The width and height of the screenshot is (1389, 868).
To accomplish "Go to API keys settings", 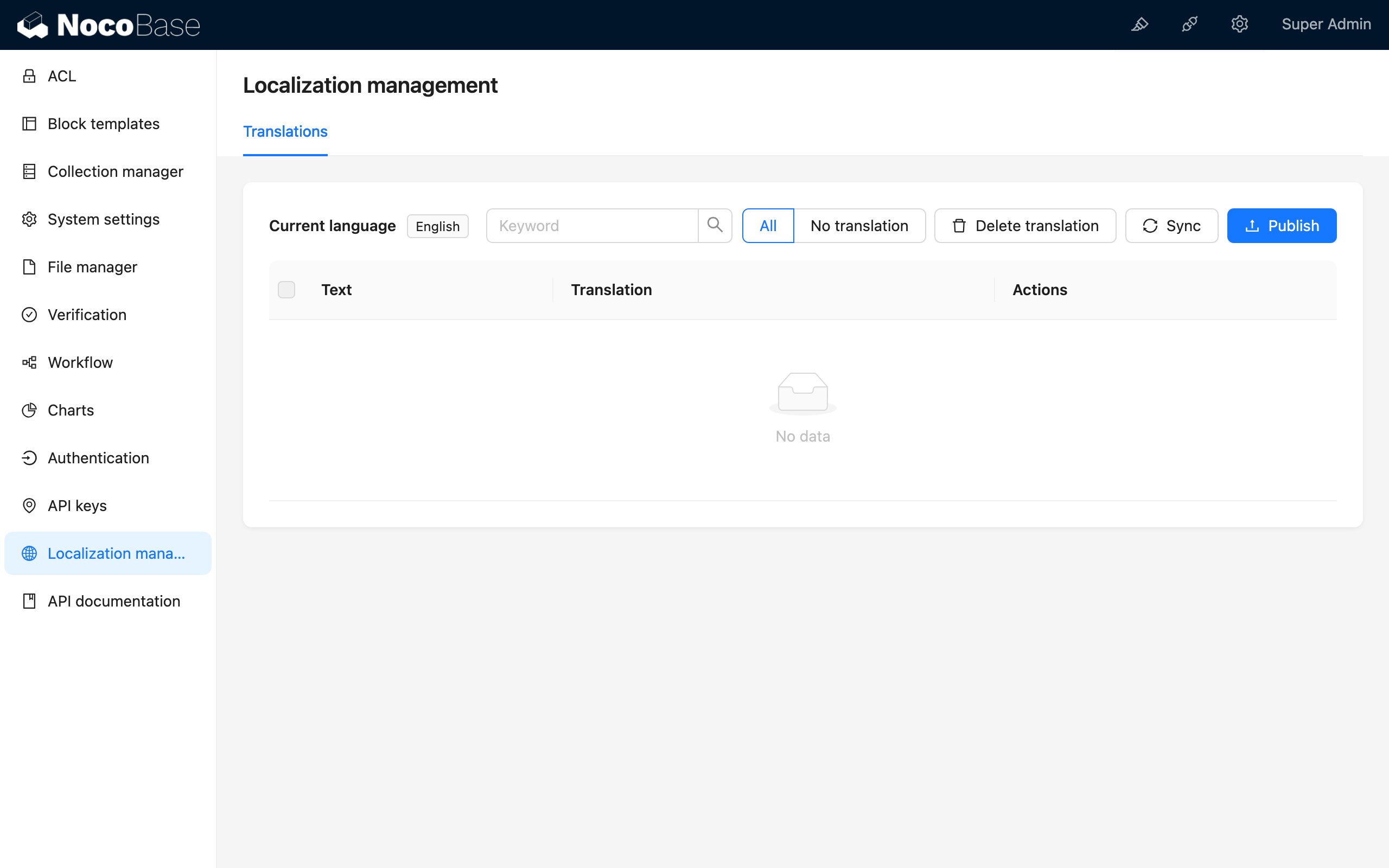I will pos(77,505).
